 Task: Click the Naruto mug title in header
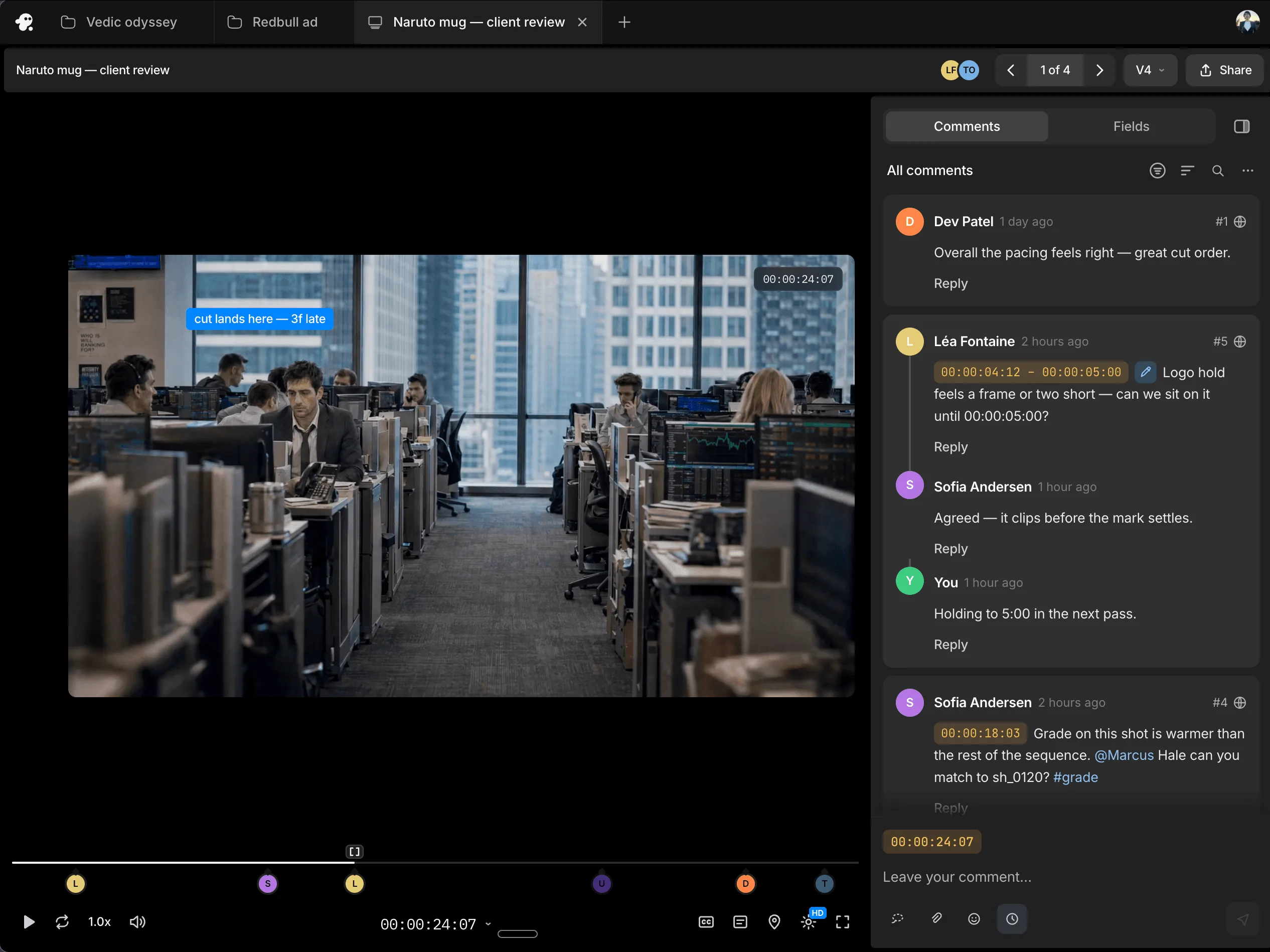point(92,70)
